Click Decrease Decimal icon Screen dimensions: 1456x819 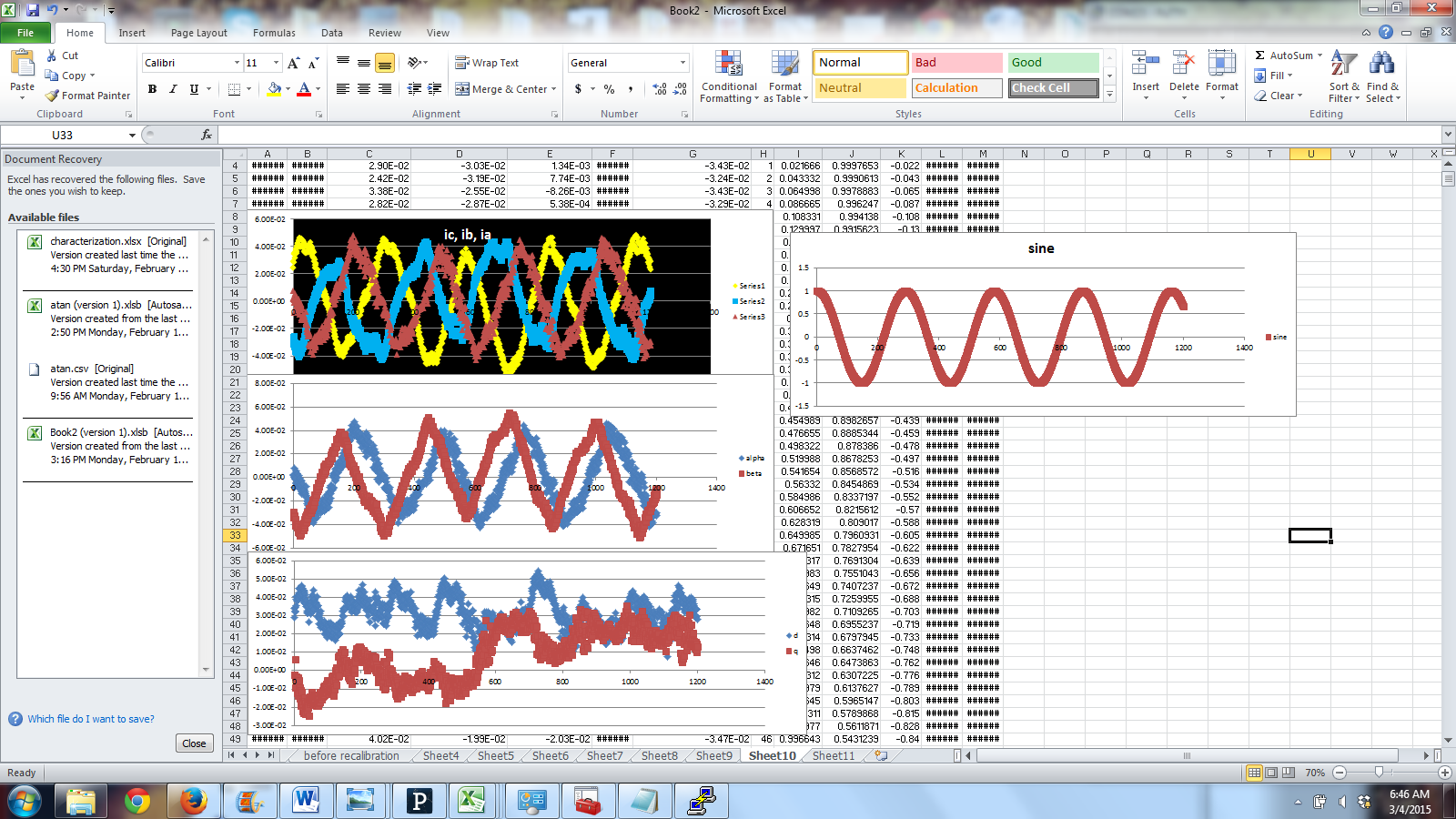coord(681,89)
